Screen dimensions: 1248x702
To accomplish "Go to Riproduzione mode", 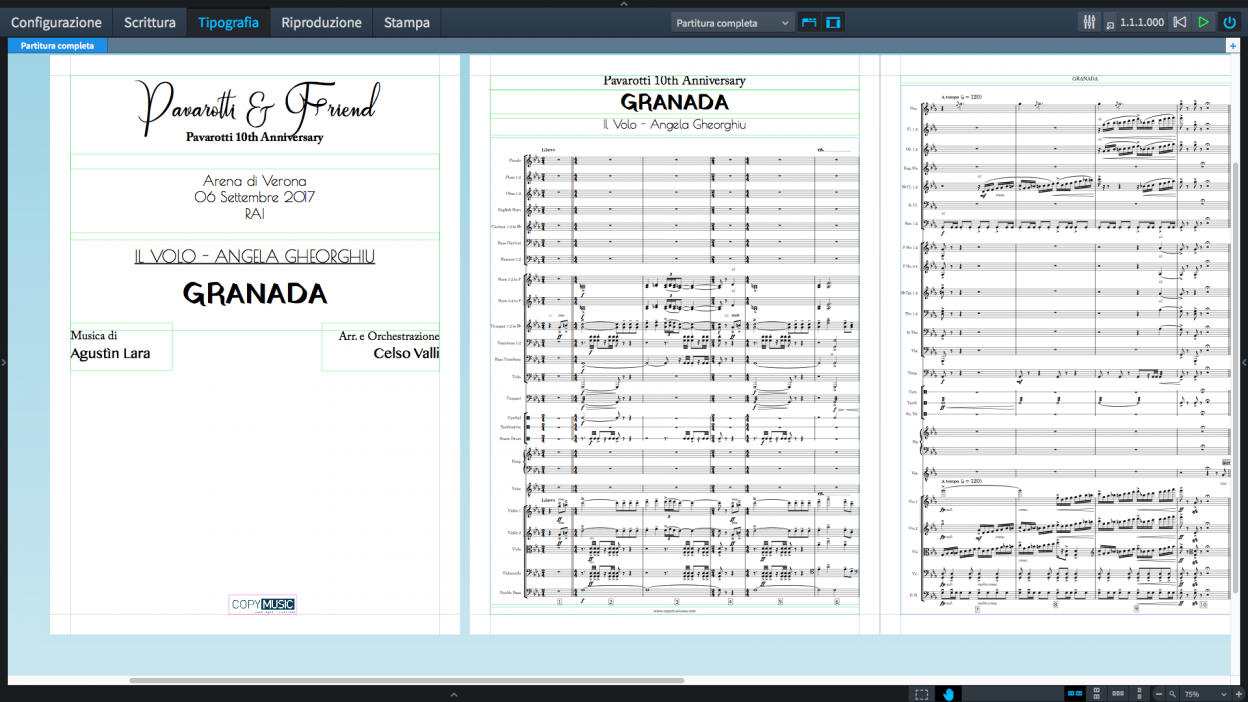I will click(321, 22).
